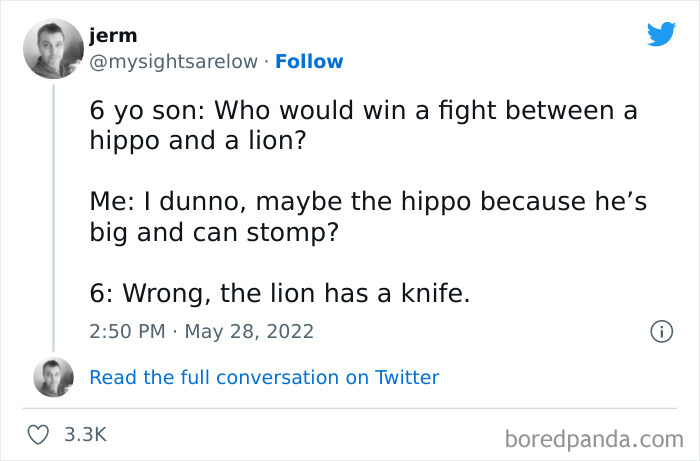Open the 2:50 PM timestamp
The image size is (700, 461).
point(126,331)
